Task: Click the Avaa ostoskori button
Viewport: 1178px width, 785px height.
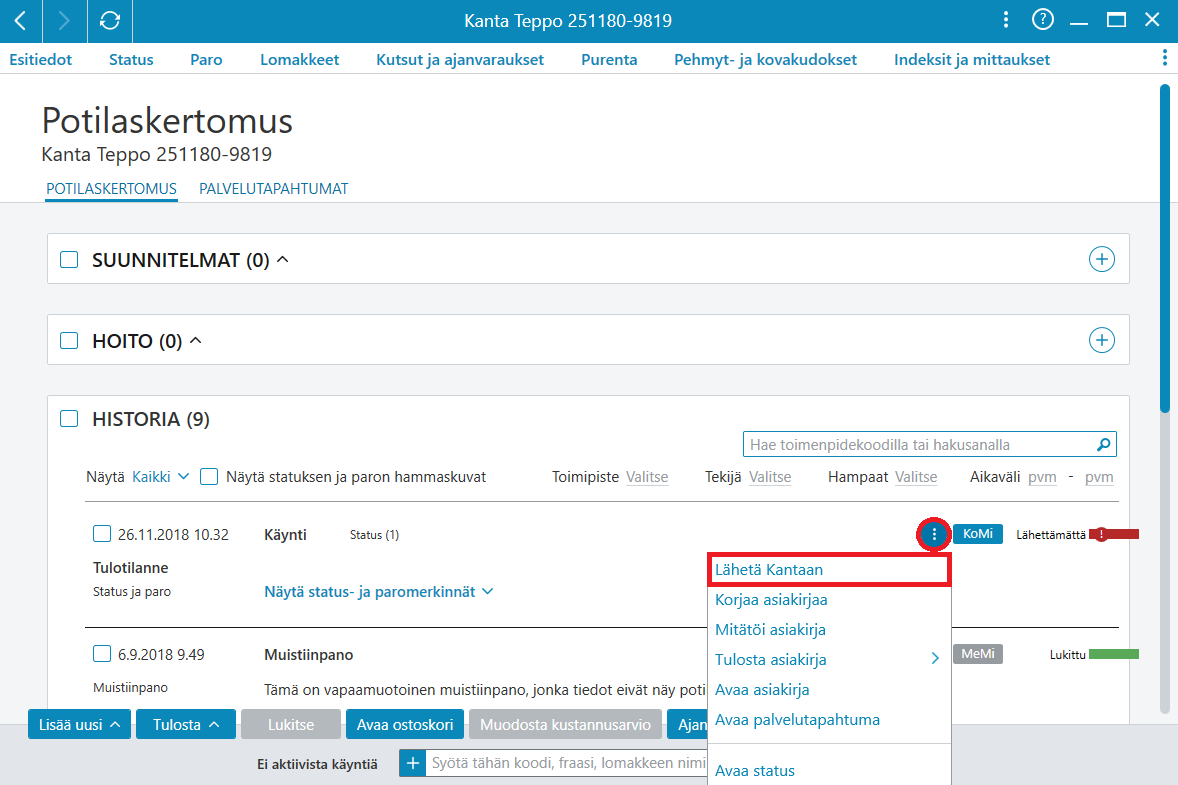Action: coord(405,724)
